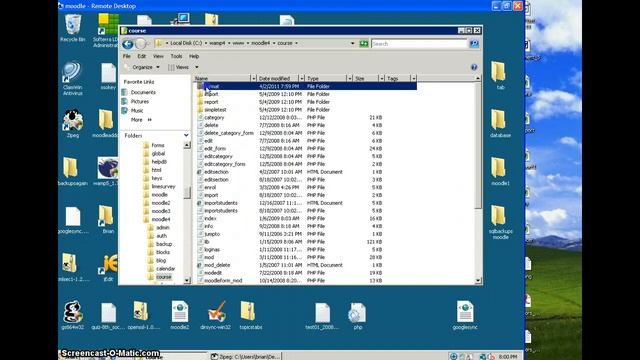This screenshot has width=640, height=360.
Task: Open the openssl zip on desktop
Action: coord(141,315)
